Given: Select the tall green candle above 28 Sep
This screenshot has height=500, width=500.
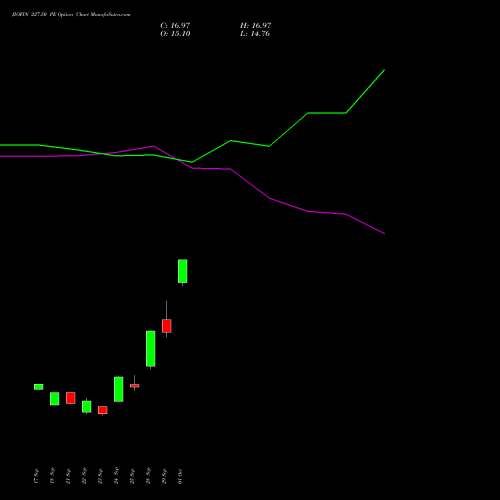Looking at the screenshot, I should (151, 349).
